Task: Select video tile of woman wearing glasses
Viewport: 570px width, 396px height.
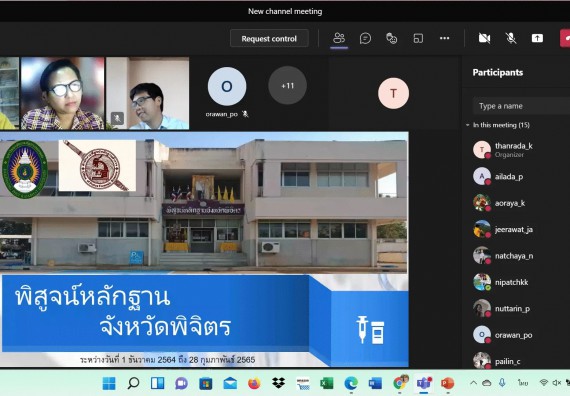Action: 63,93
